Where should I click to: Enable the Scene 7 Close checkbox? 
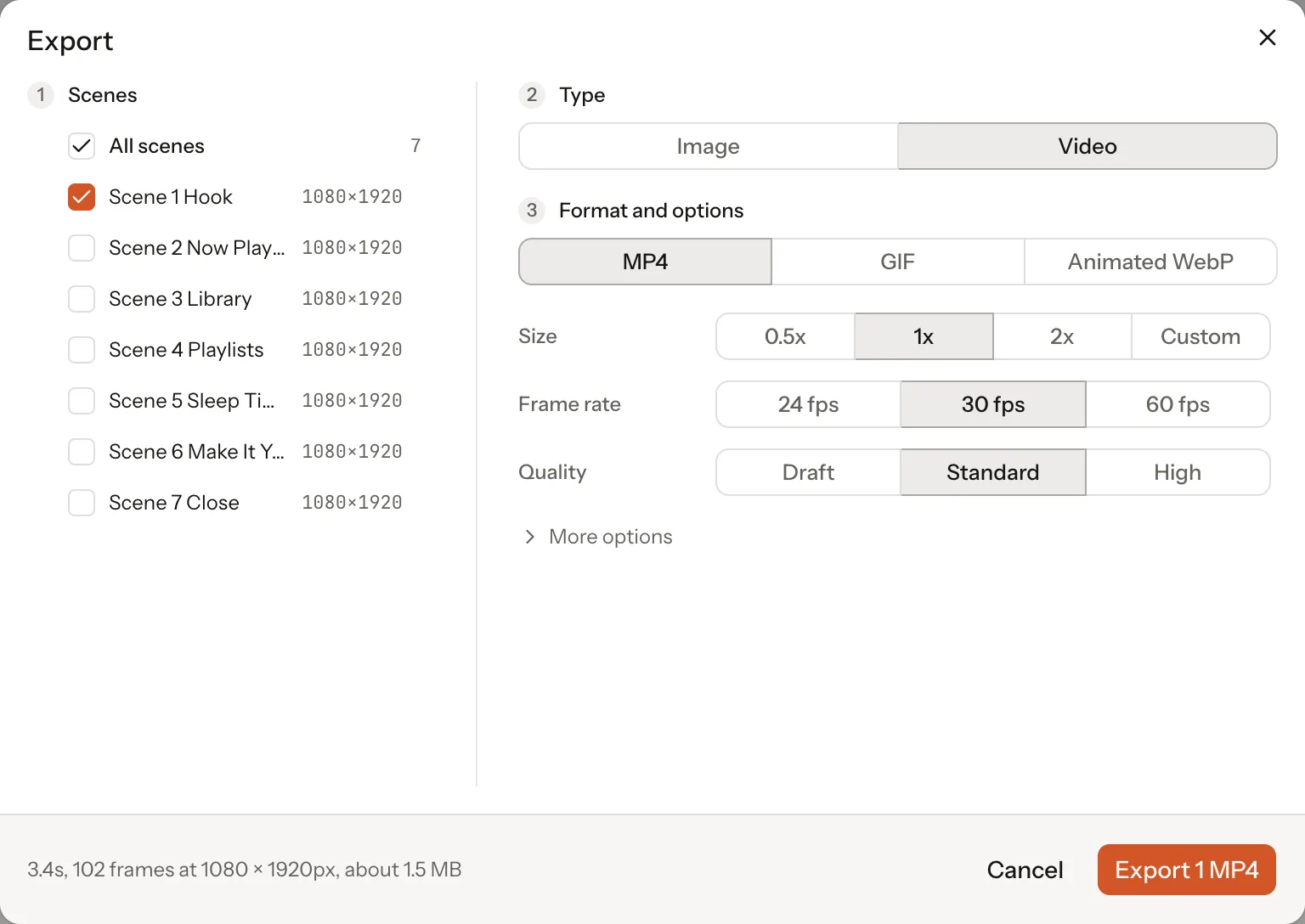(82, 503)
